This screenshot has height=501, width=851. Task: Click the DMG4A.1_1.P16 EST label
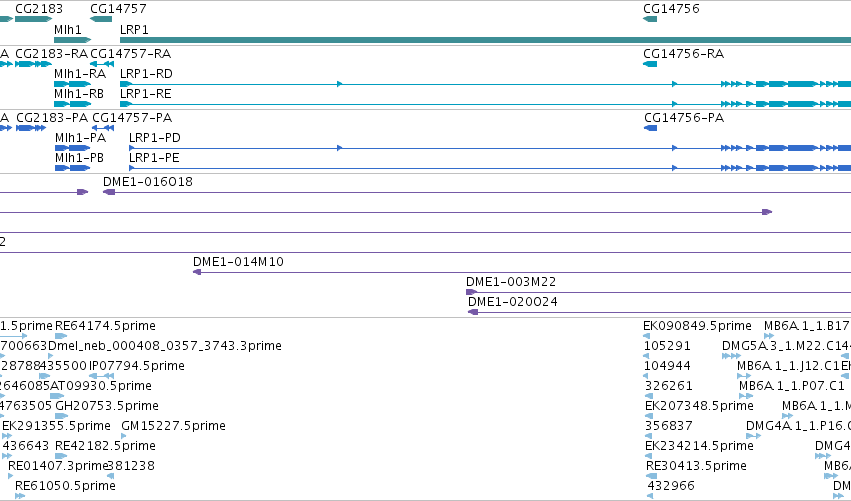coord(796,426)
